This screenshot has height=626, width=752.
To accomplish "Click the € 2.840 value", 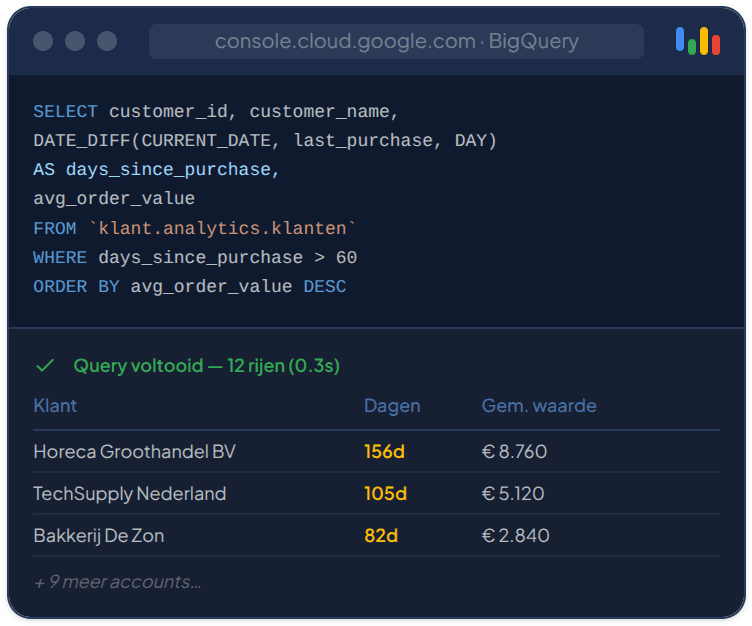I will tap(516, 535).
